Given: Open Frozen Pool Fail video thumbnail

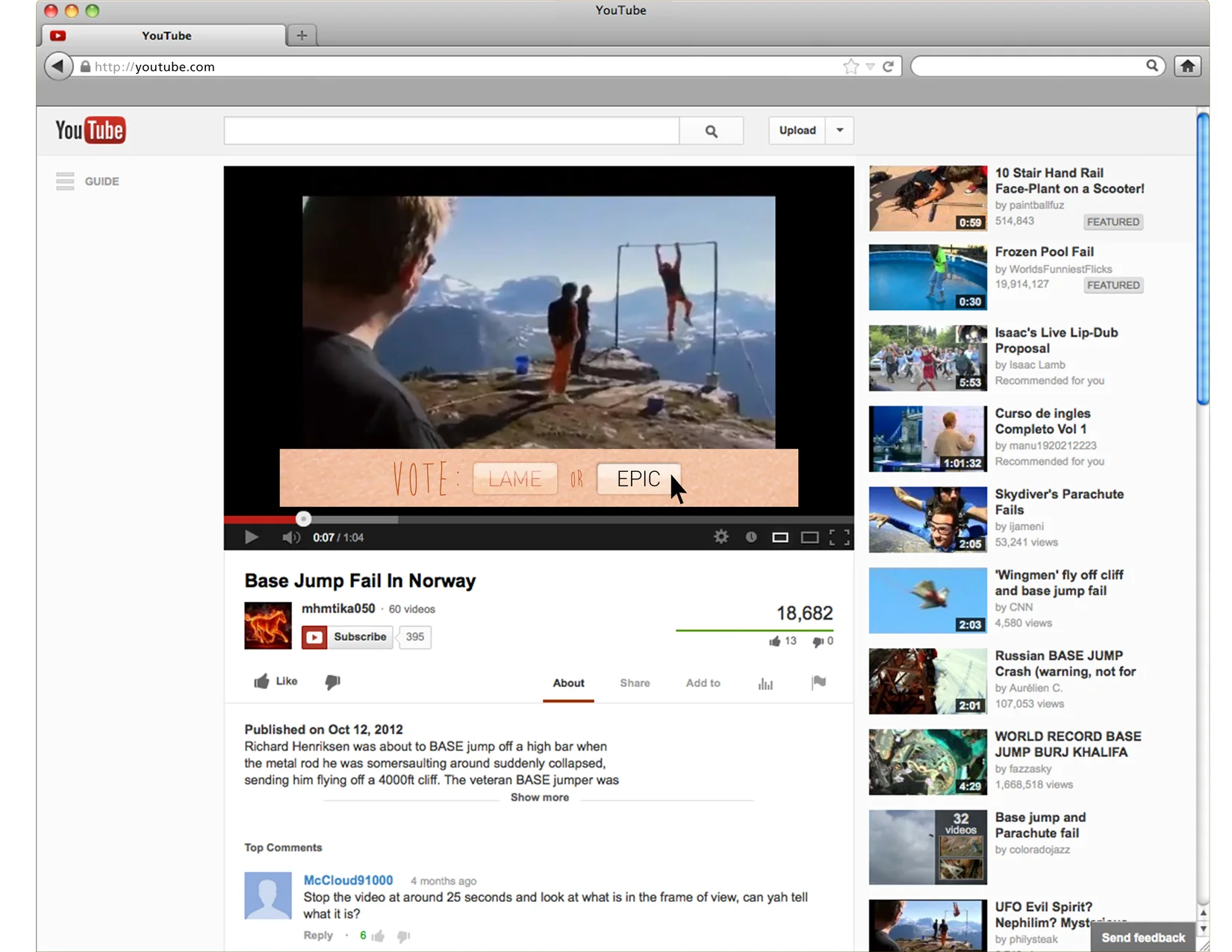Looking at the screenshot, I should tap(928, 277).
